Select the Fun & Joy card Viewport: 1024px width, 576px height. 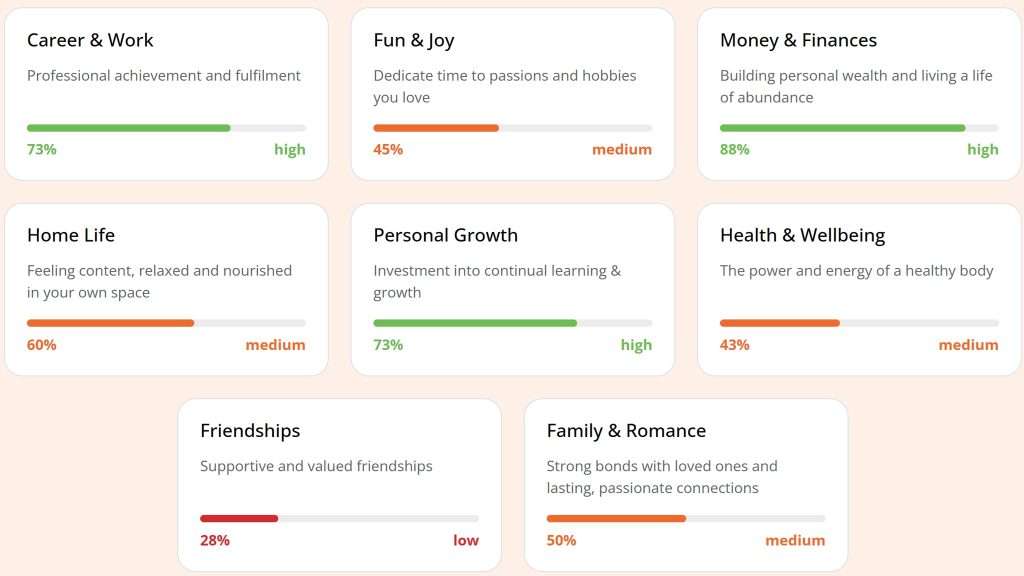click(512, 92)
